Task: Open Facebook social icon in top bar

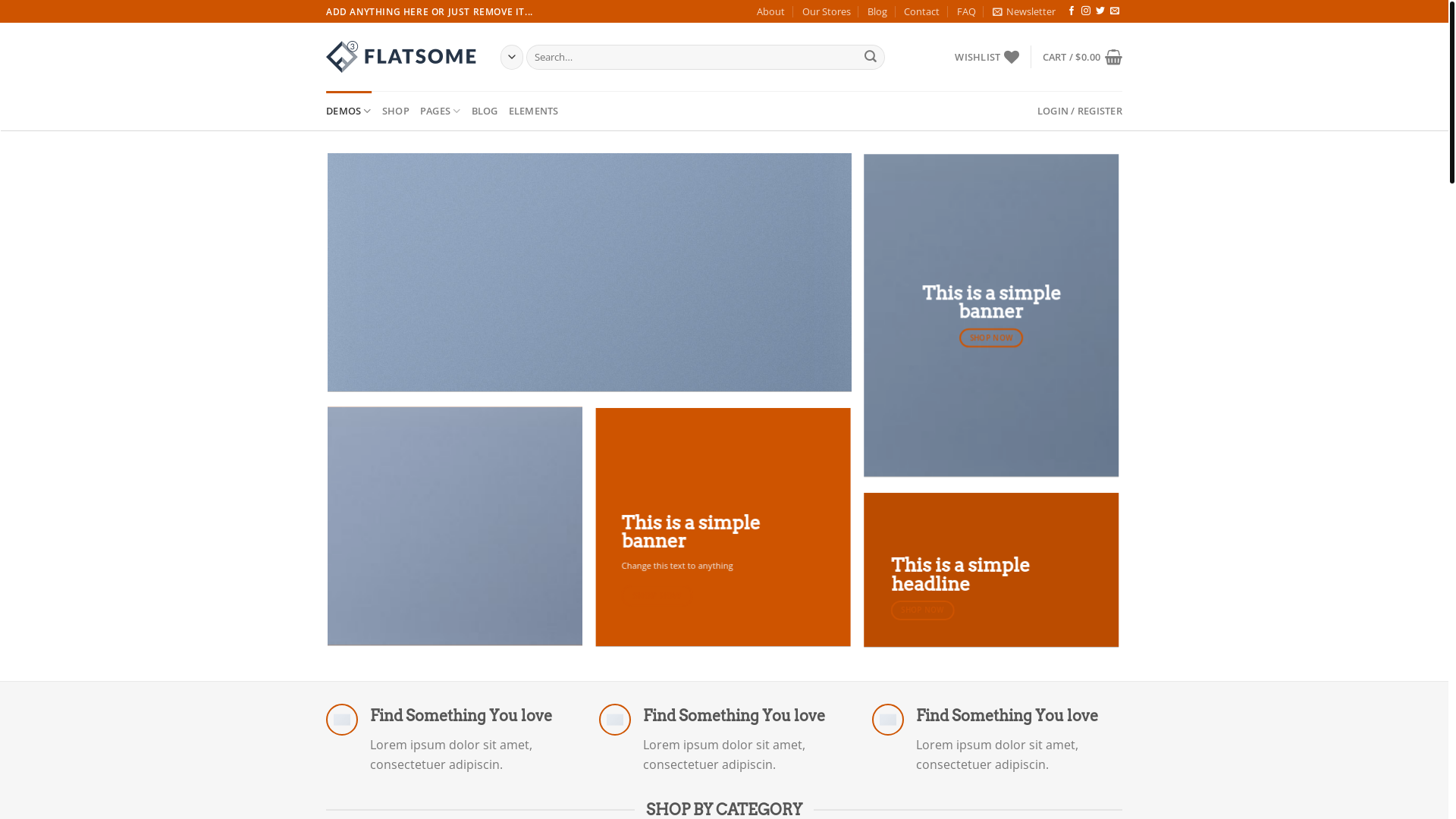Action: click(1072, 11)
